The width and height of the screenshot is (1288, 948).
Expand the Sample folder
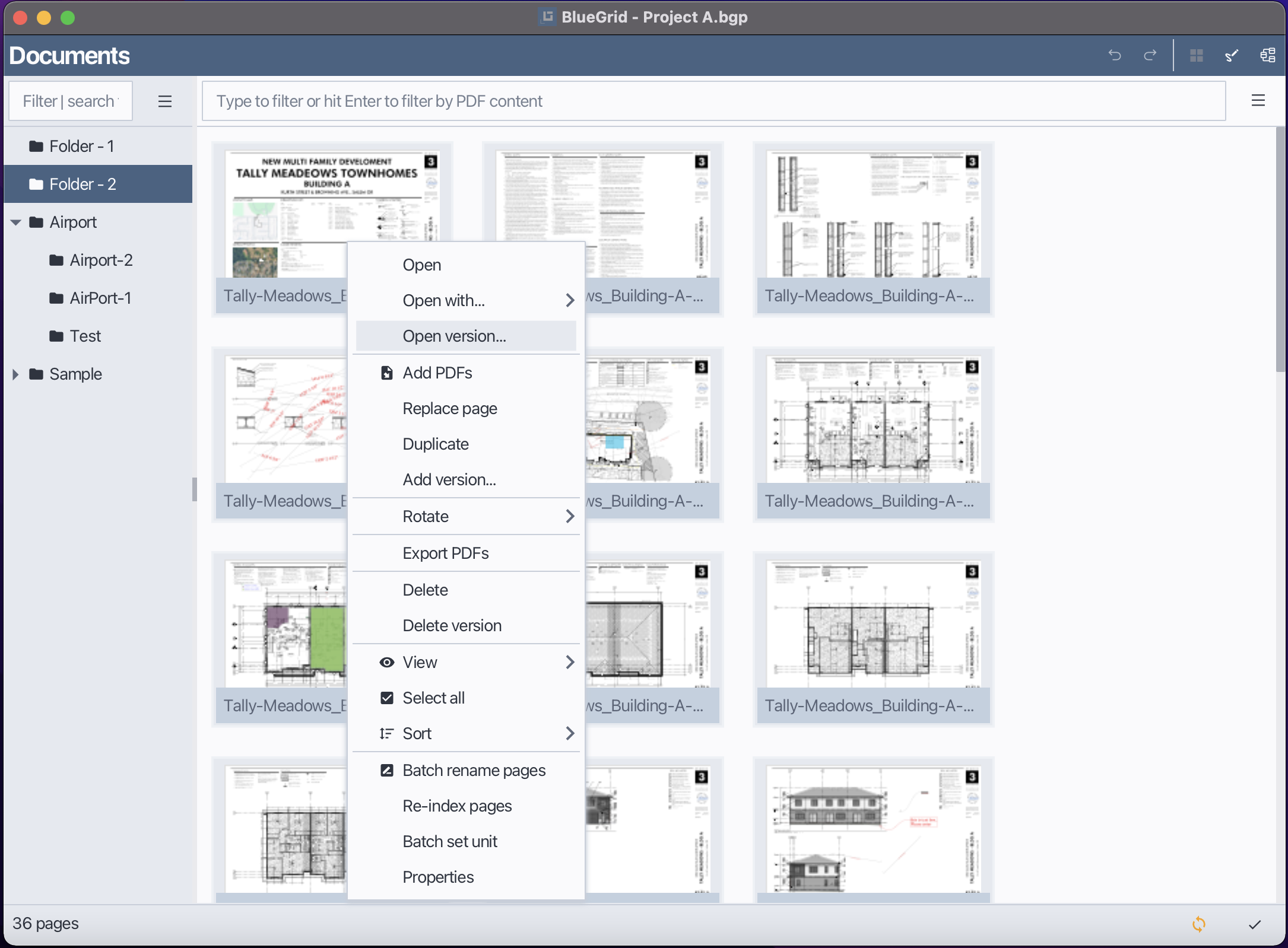(16, 374)
